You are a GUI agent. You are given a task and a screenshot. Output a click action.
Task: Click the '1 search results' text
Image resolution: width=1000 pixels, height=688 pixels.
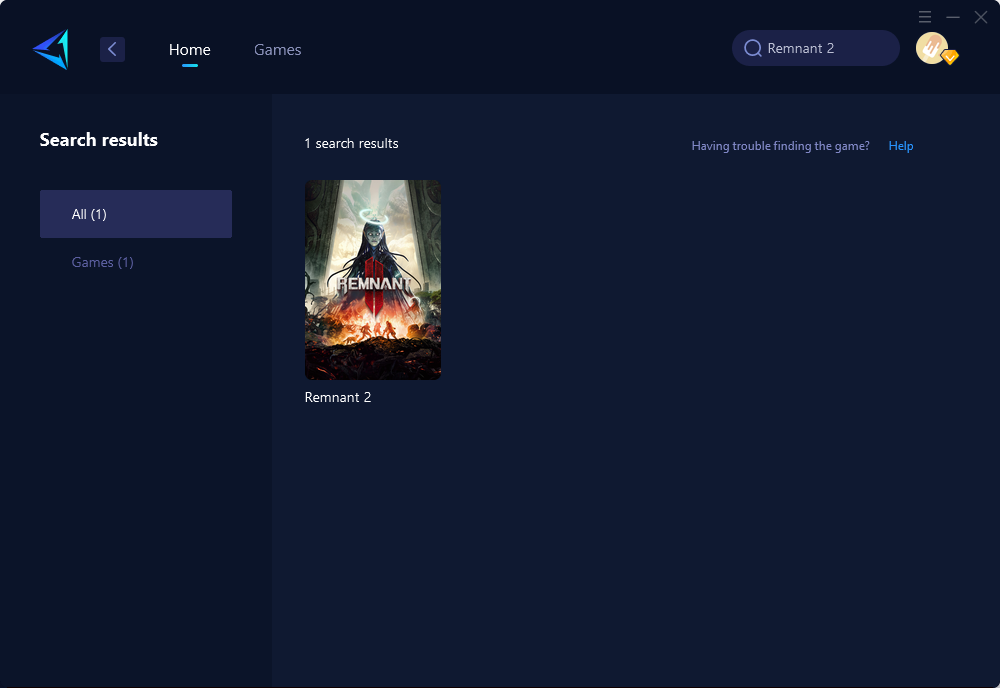[351, 143]
